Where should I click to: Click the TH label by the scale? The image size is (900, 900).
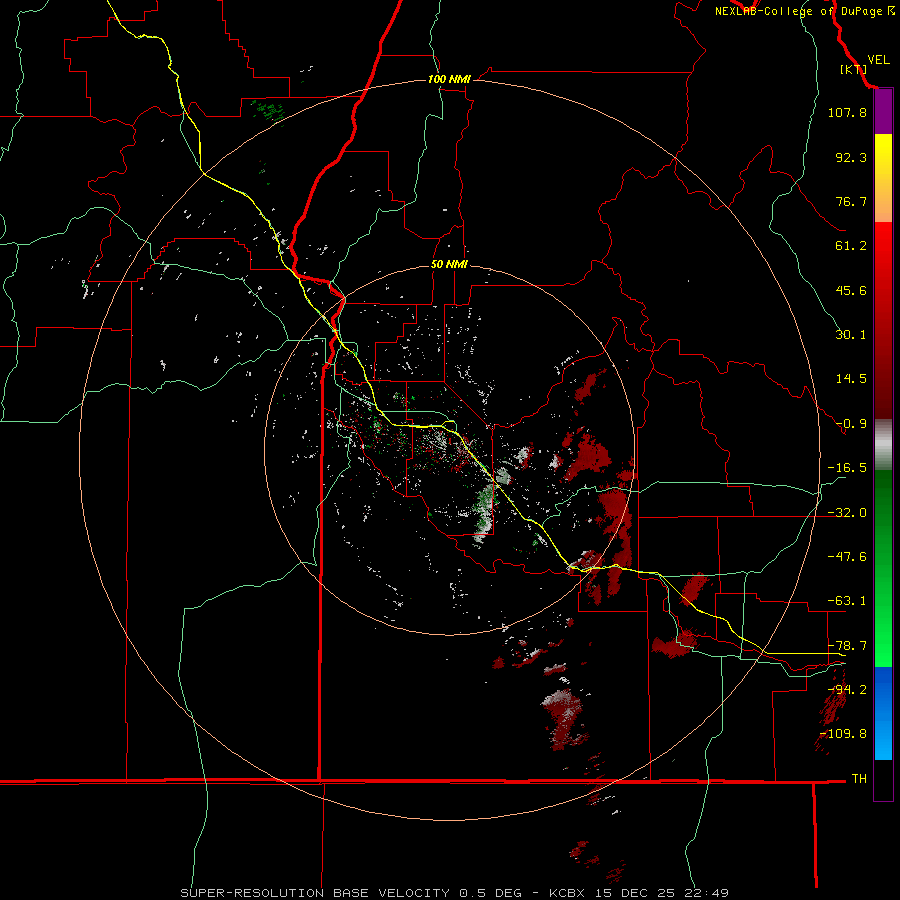click(x=859, y=779)
